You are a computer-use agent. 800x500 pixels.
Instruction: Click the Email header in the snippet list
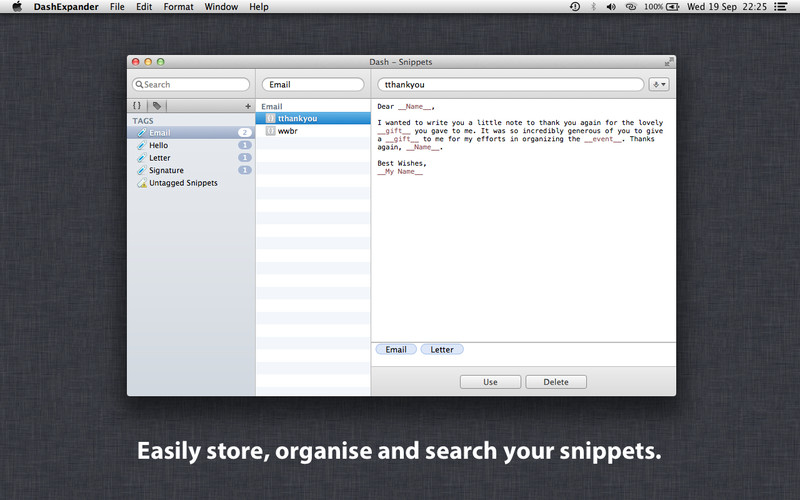[272, 106]
